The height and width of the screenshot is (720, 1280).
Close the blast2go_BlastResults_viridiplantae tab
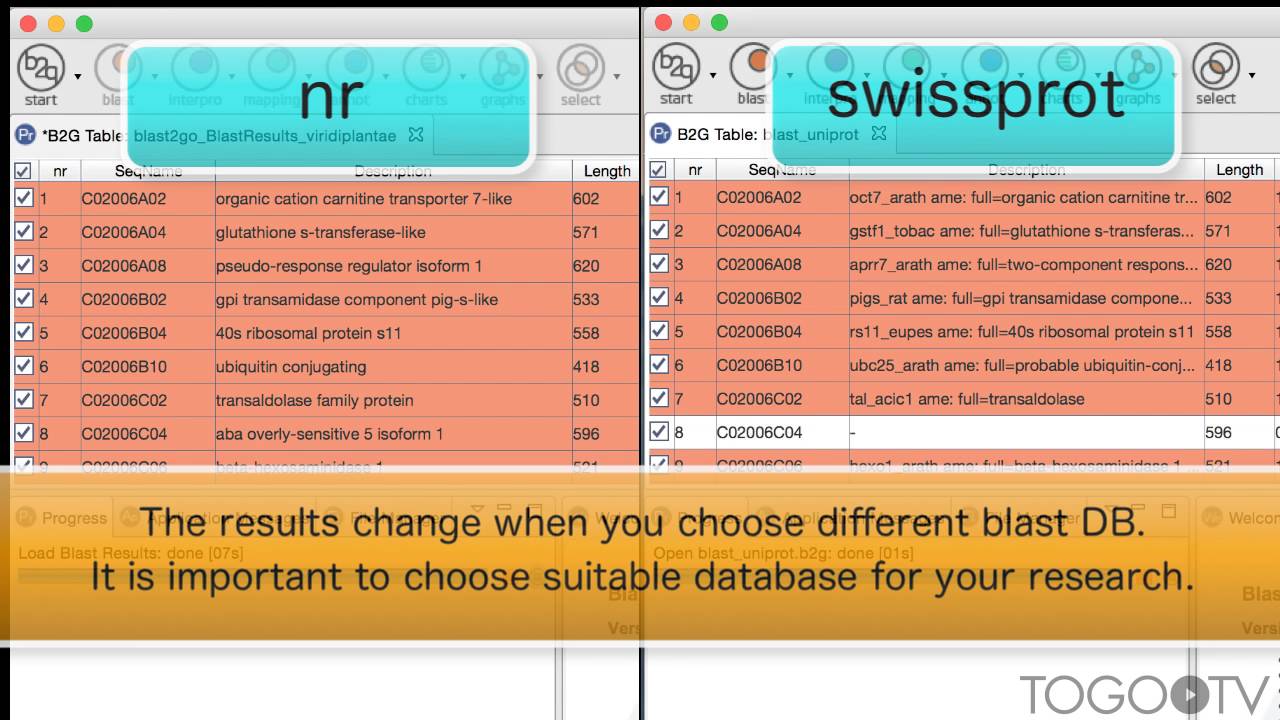coord(416,134)
